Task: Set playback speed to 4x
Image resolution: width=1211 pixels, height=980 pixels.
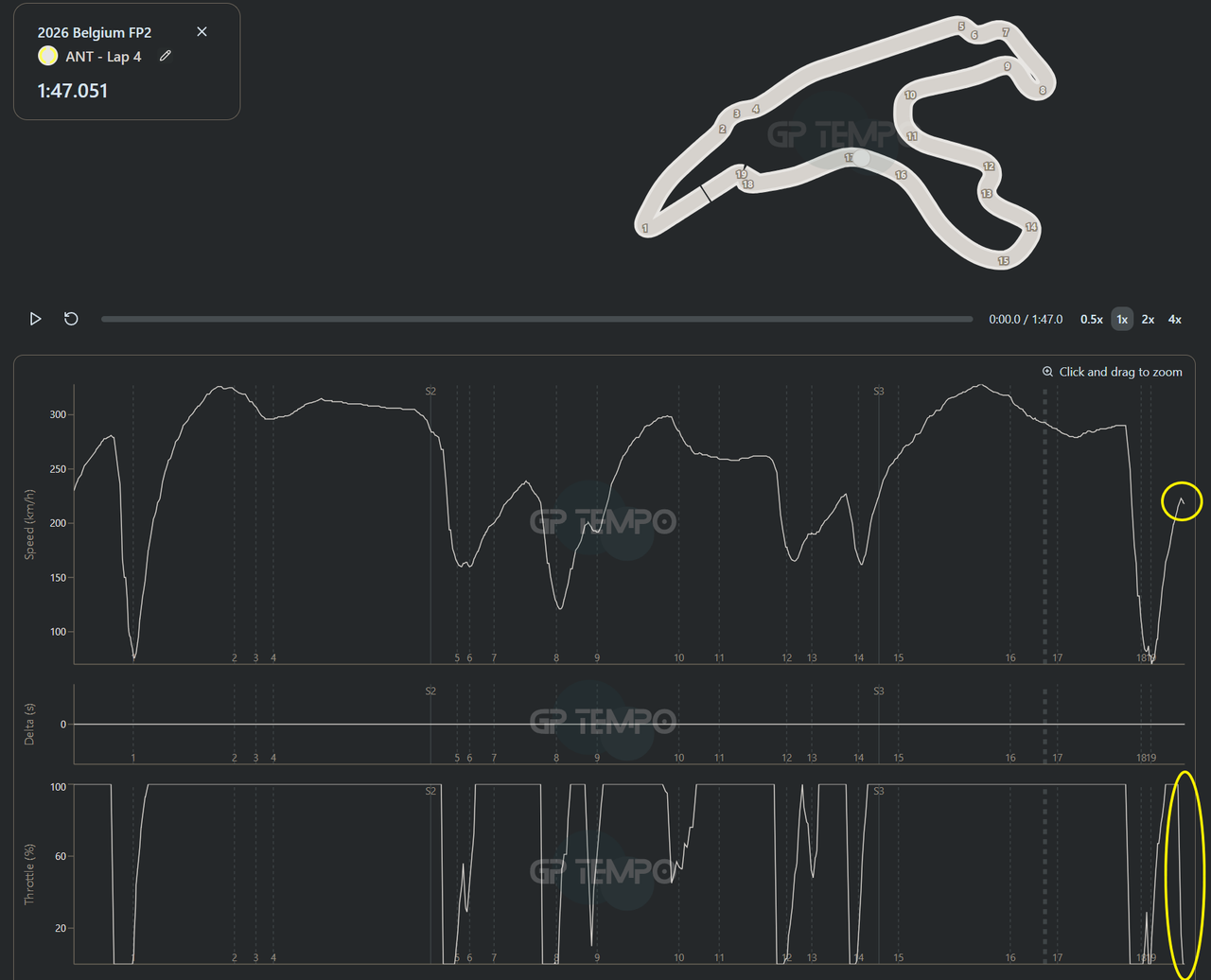Action: [x=1174, y=320]
